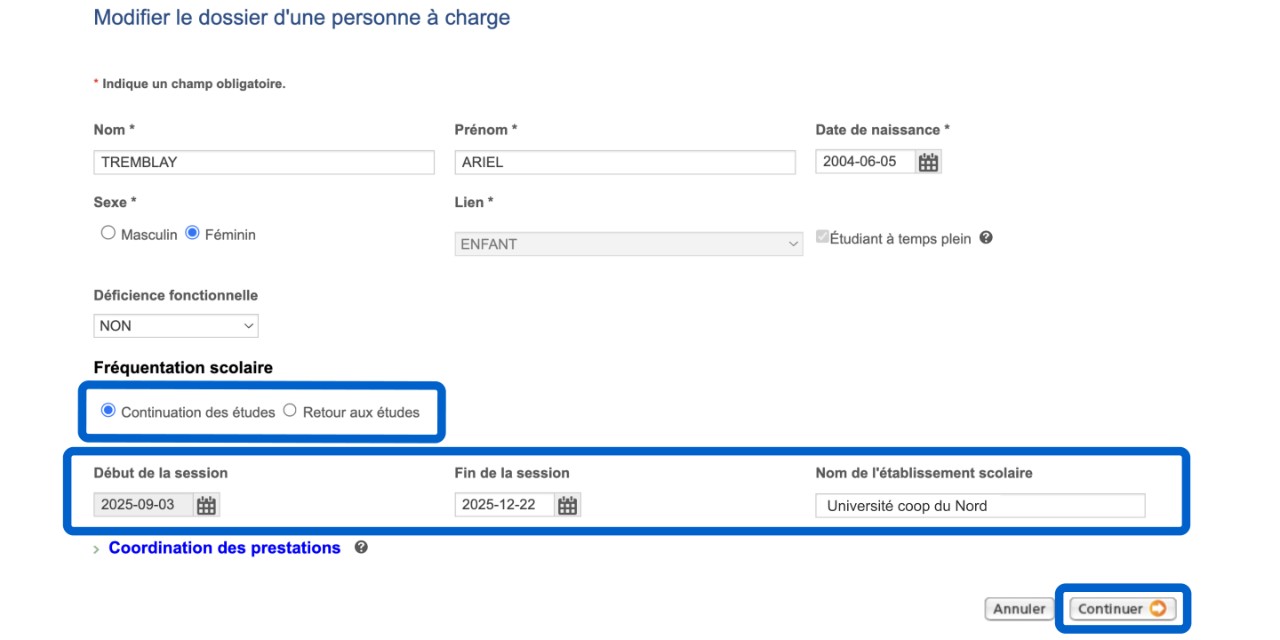Click the Nom de l'établissement scolaire field
The width and height of the screenshot is (1280, 640).
coord(980,506)
